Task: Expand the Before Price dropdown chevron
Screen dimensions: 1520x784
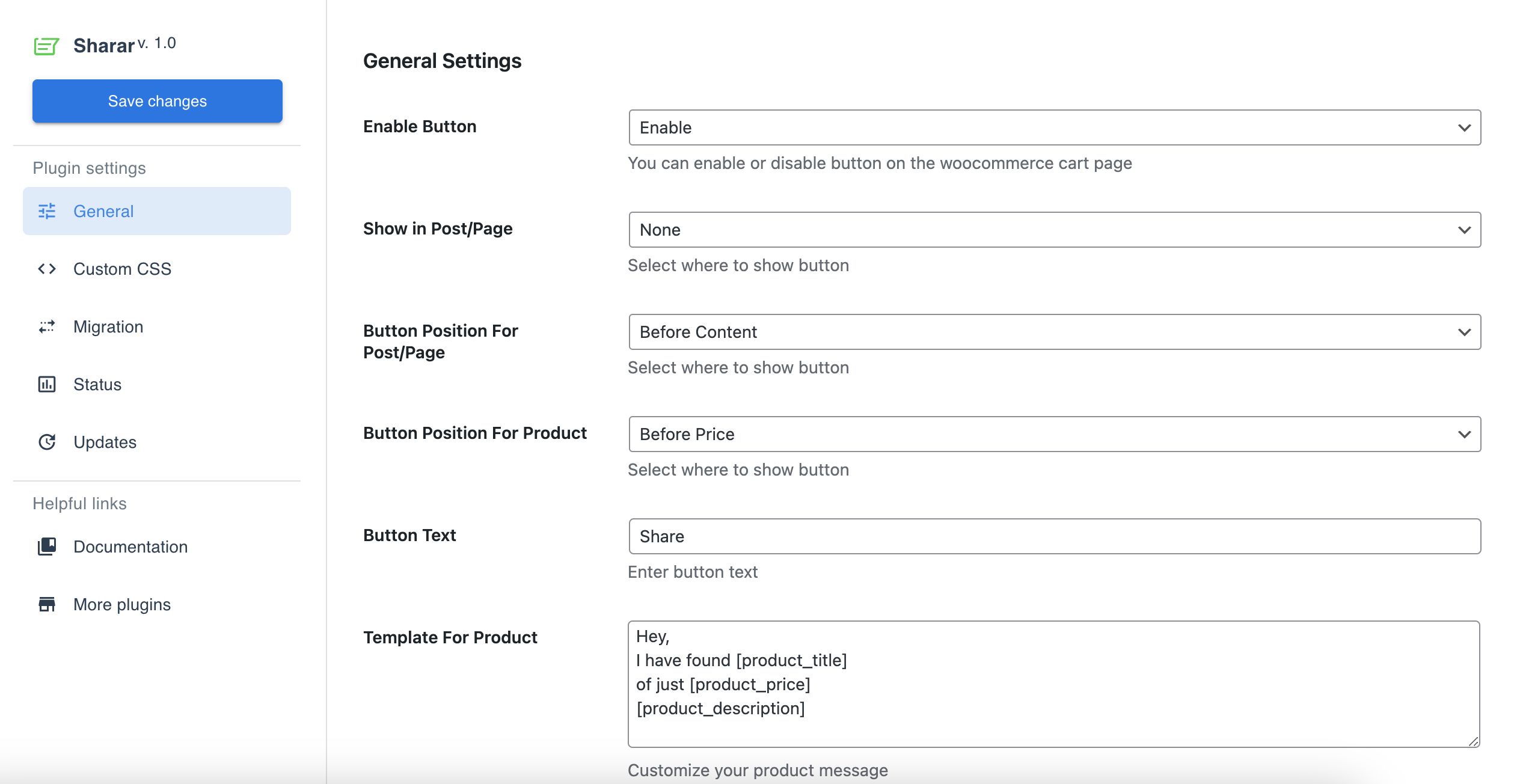Action: click(1464, 434)
